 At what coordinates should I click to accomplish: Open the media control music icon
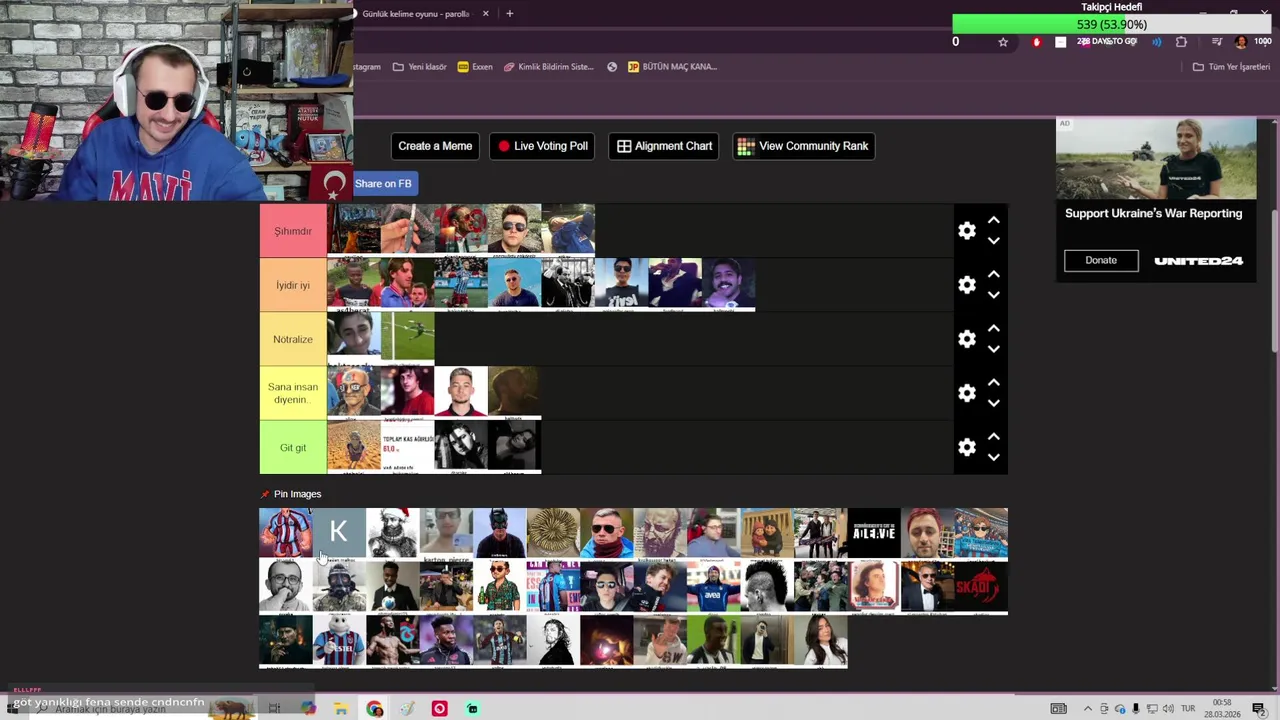1216,42
